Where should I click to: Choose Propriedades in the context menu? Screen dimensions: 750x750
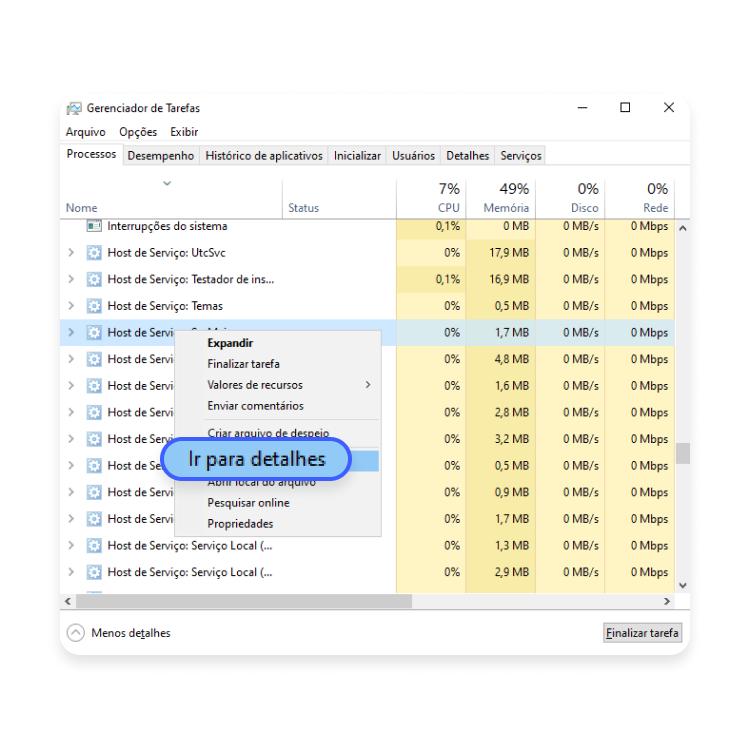point(278,524)
